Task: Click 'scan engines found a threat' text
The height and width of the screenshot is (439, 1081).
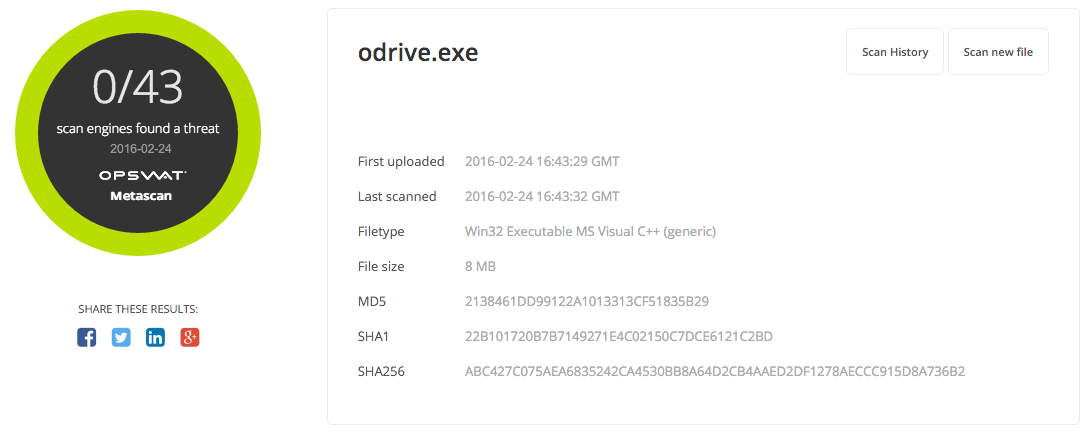Action: click(x=138, y=129)
